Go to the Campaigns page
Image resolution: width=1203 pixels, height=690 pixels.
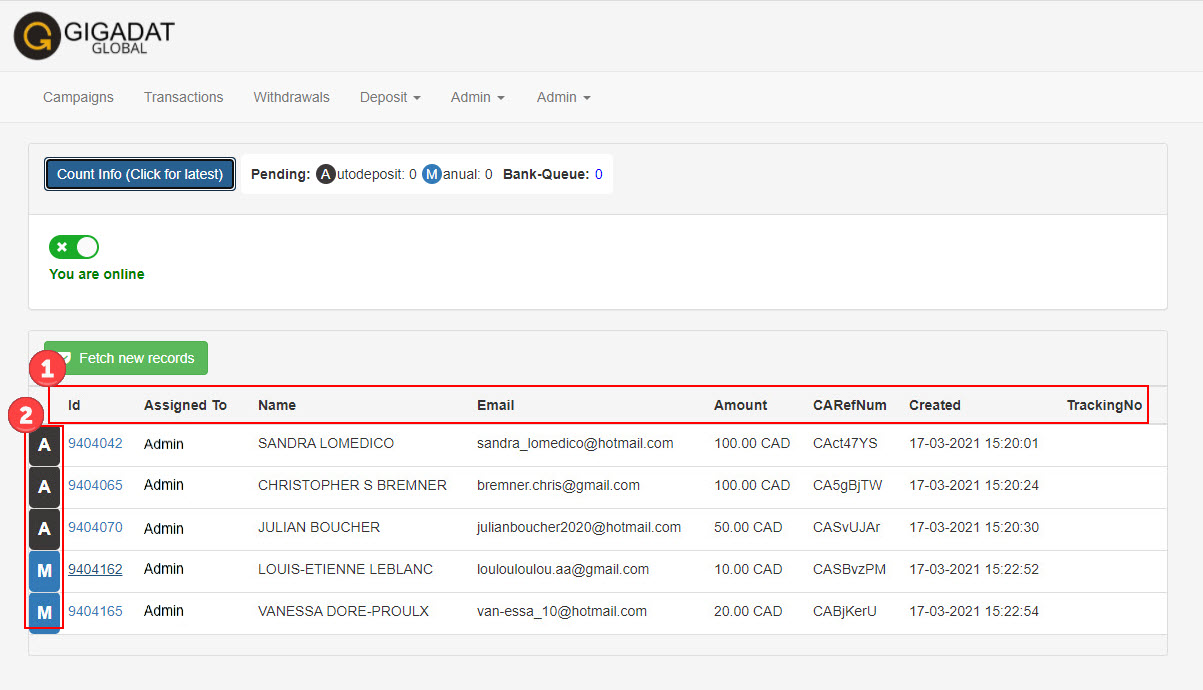(x=78, y=97)
